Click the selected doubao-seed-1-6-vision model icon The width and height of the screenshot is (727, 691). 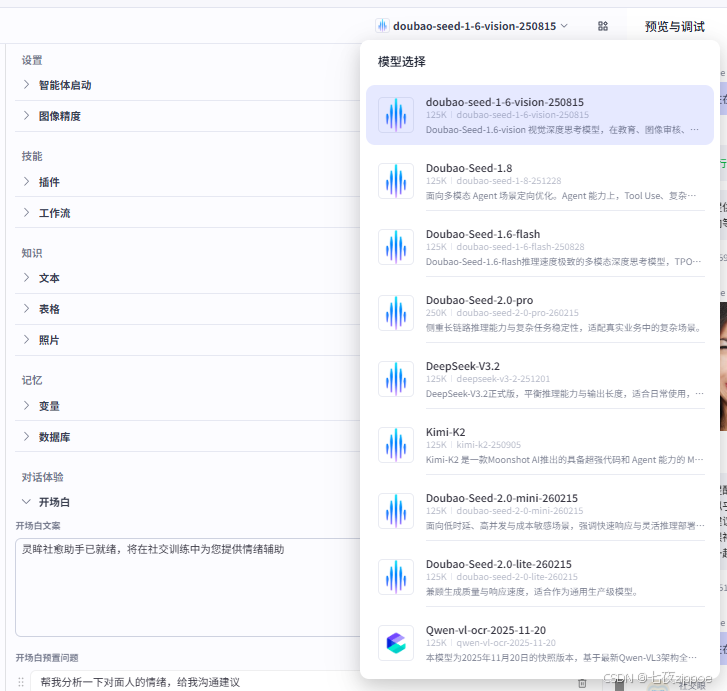[395, 115]
